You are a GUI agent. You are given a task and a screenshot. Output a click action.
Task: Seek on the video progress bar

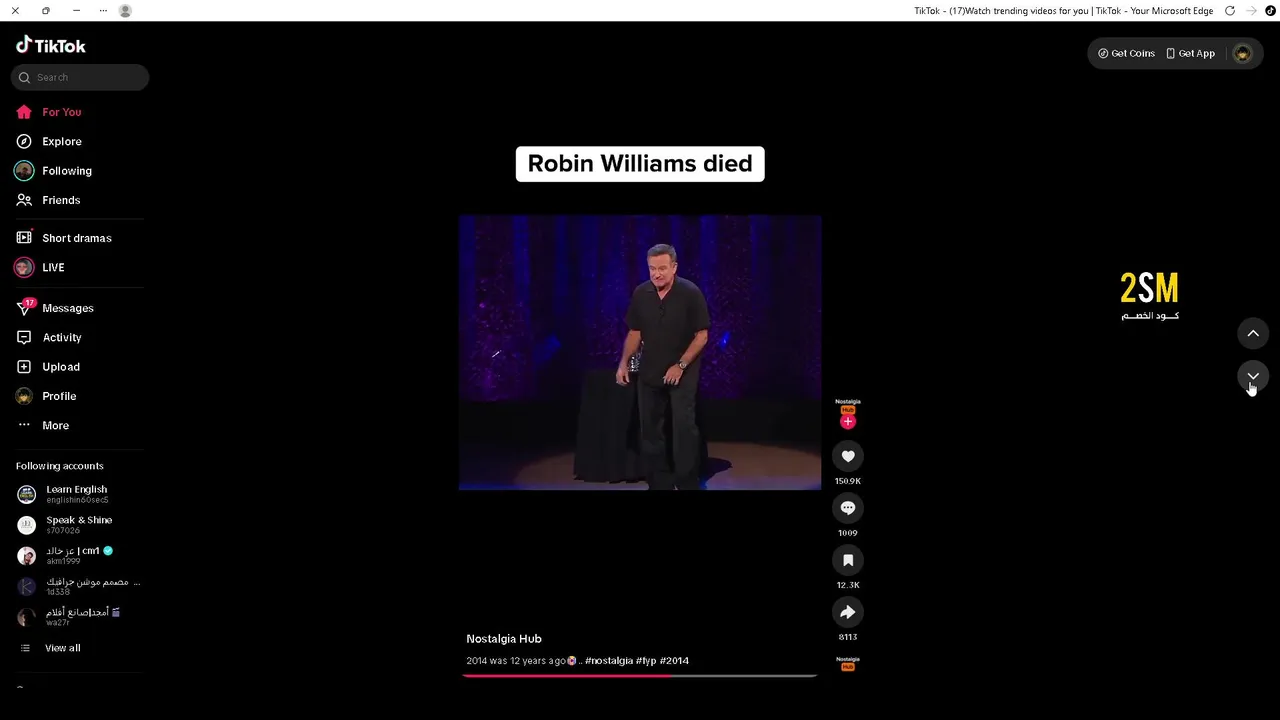pyautogui.click(x=640, y=676)
